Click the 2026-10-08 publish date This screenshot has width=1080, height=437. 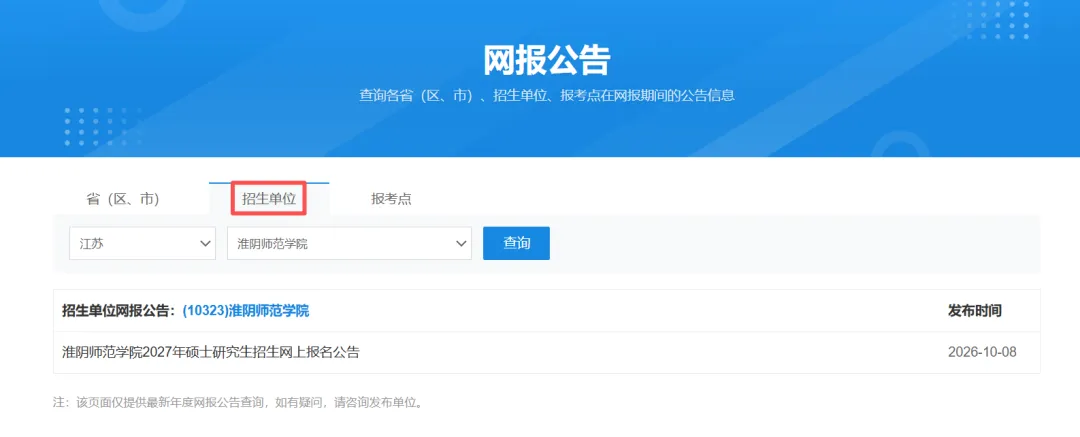point(982,352)
